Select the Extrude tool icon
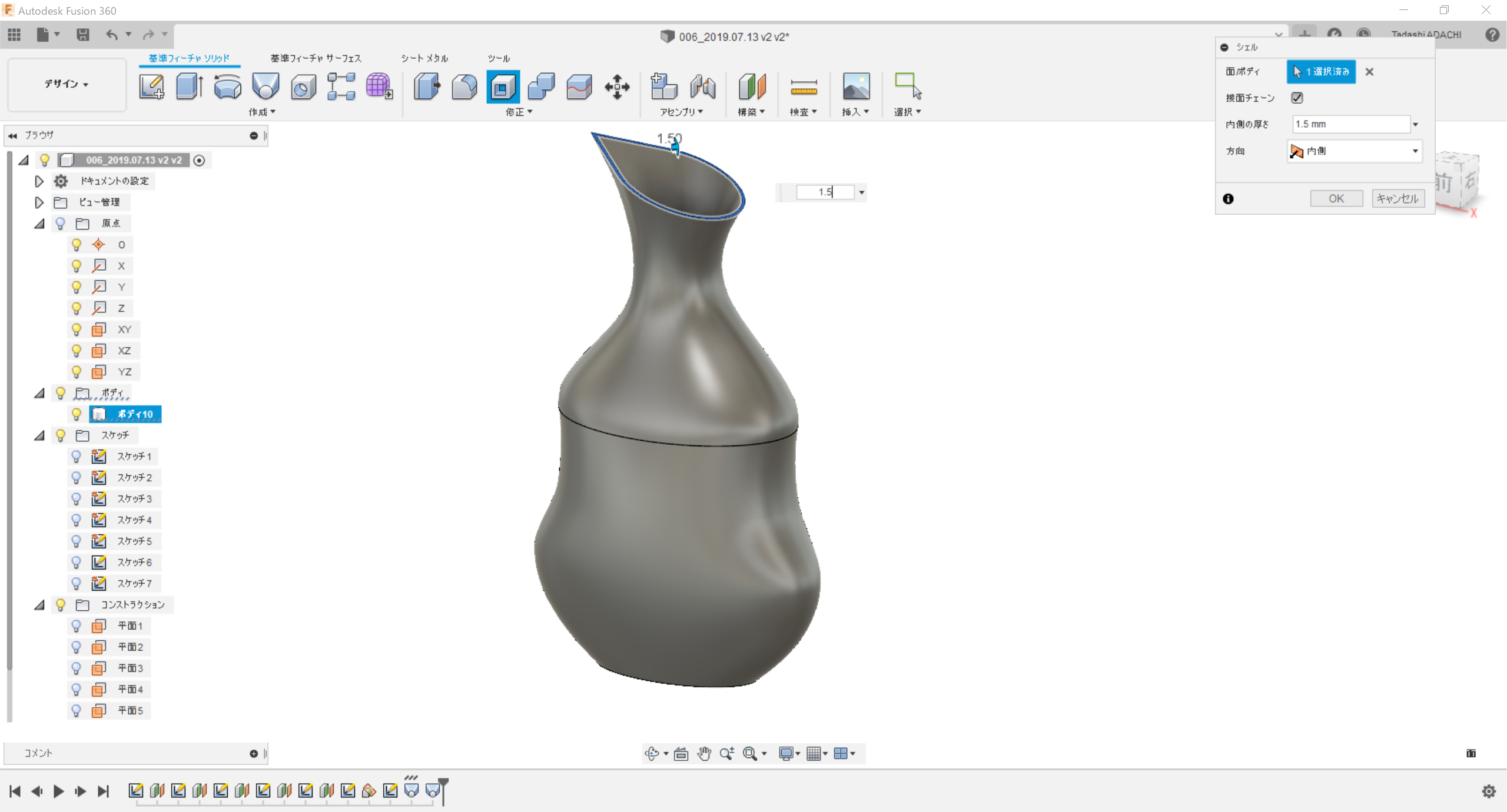Viewport: 1507px width, 812px height. (x=190, y=87)
